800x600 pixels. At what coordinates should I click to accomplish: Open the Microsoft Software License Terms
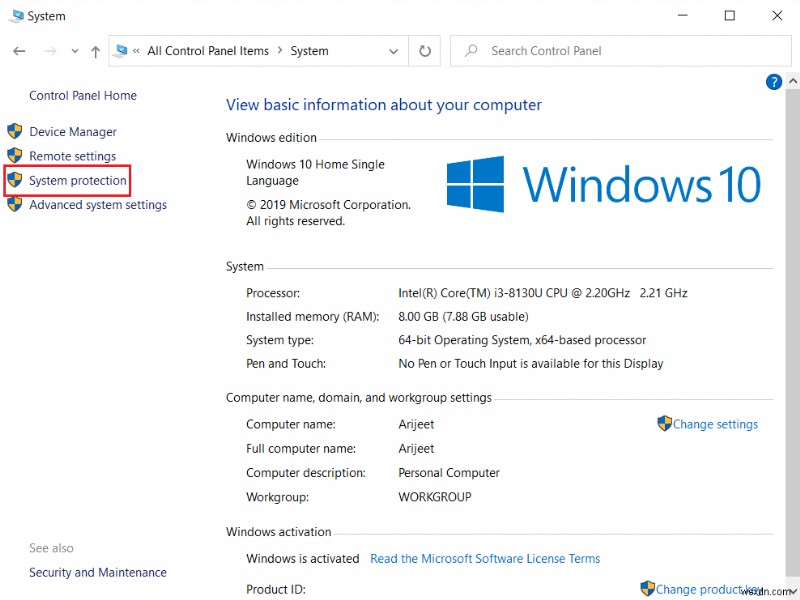pyautogui.click(x=485, y=558)
